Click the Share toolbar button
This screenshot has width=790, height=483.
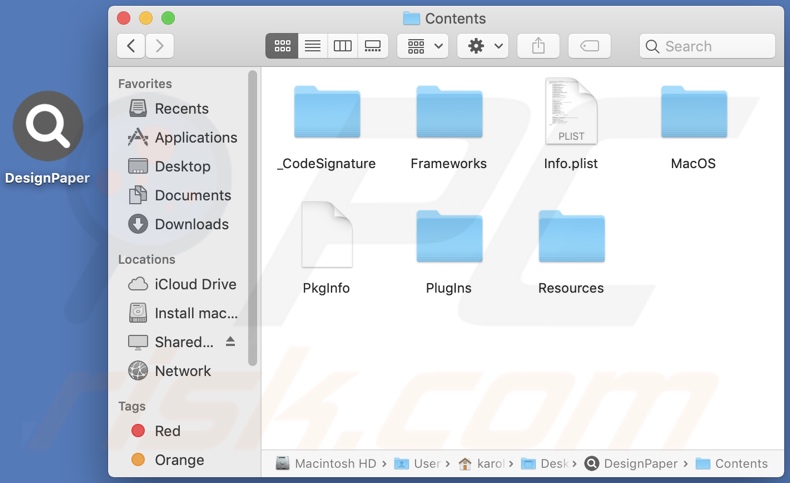tap(539, 46)
